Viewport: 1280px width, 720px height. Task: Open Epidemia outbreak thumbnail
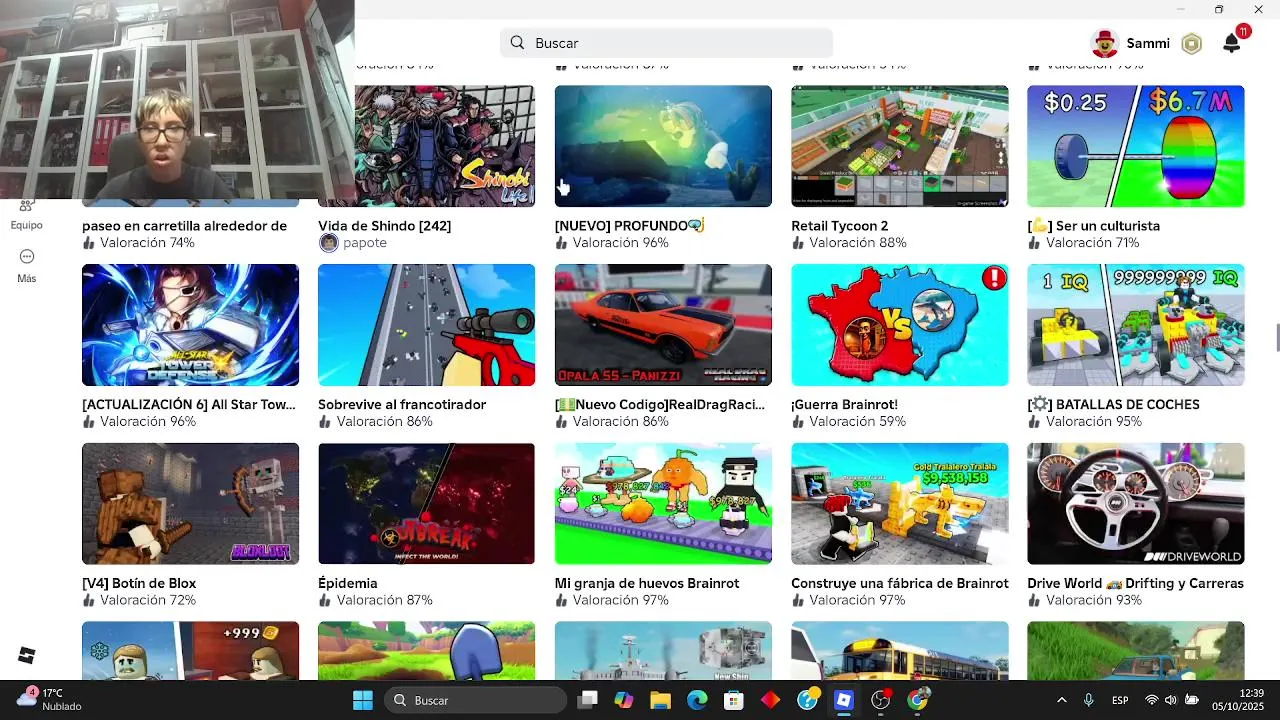pos(426,504)
